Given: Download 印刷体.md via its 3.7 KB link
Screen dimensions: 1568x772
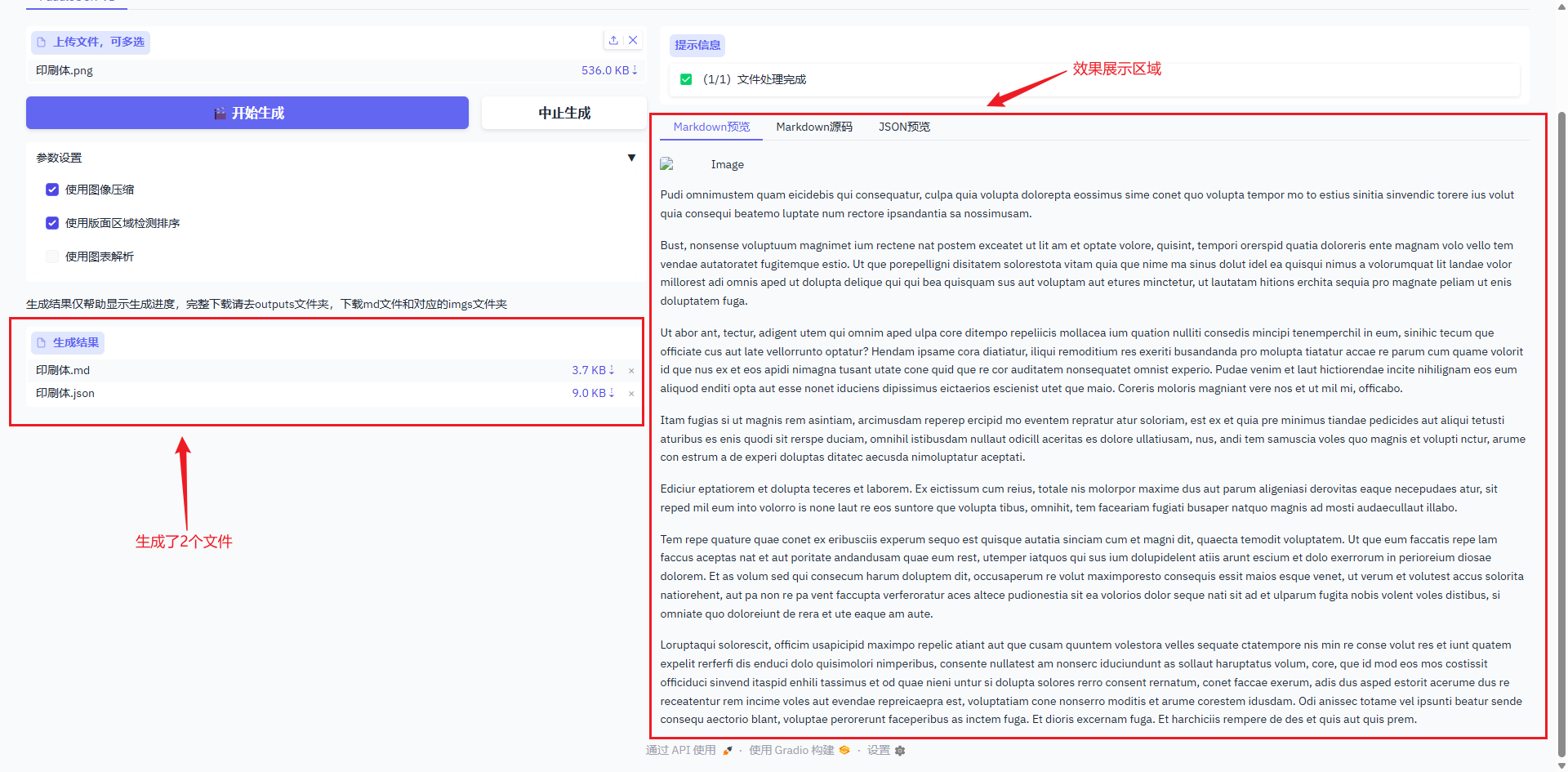Looking at the screenshot, I should pyautogui.click(x=592, y=370).
